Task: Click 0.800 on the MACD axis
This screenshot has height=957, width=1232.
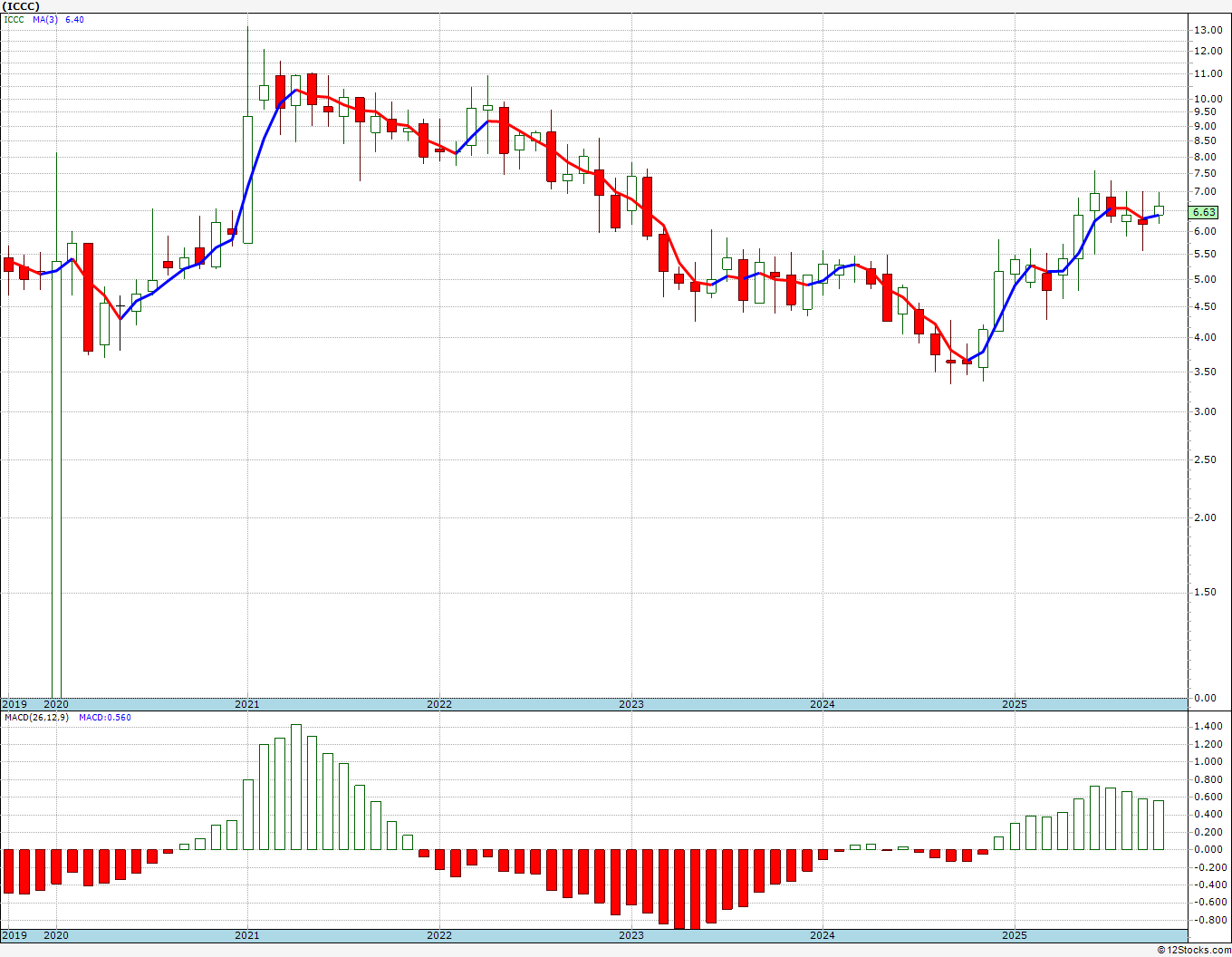Action: click(1208, 779)
